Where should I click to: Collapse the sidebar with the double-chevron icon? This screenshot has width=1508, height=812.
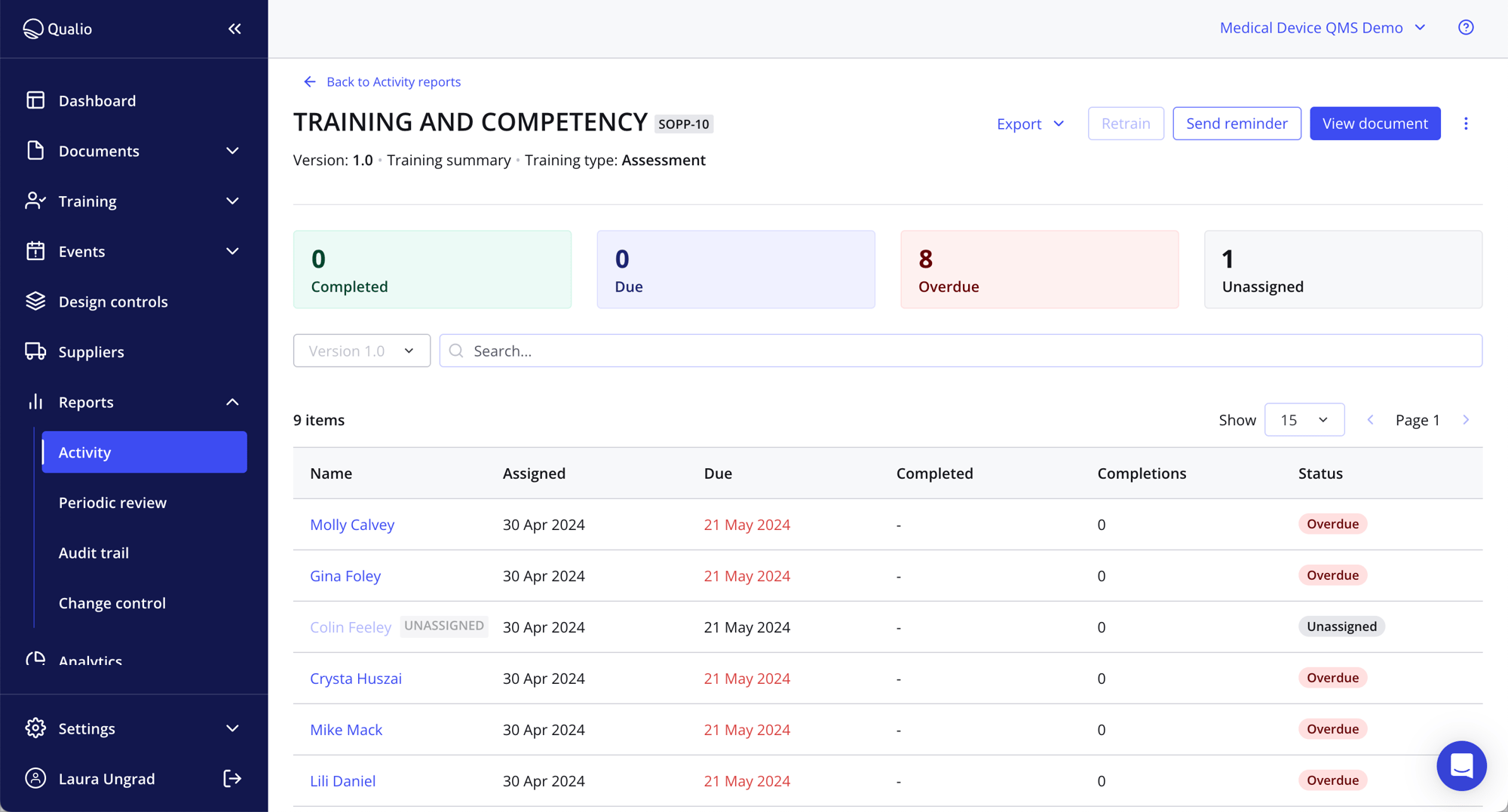coord(234,29)
